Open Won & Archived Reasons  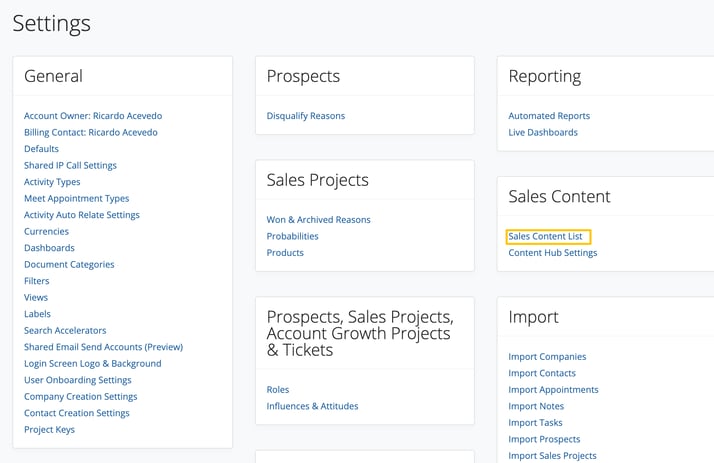[318, 219]
